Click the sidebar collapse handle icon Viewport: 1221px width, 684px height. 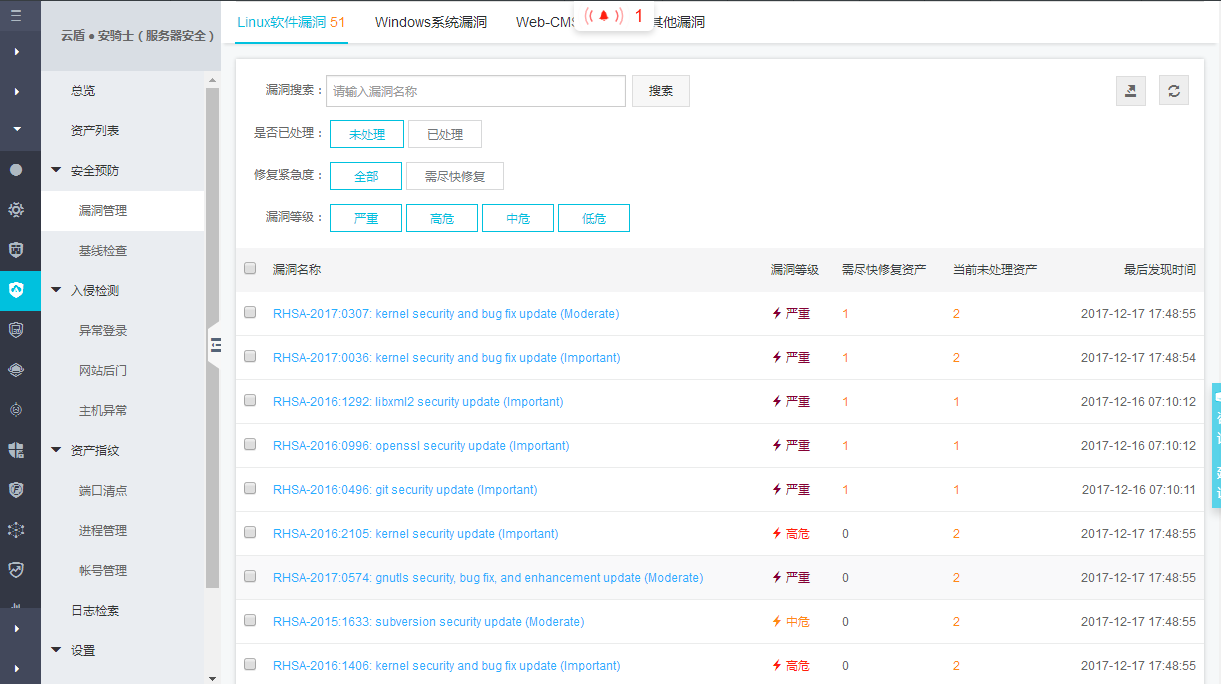[214, 345]
